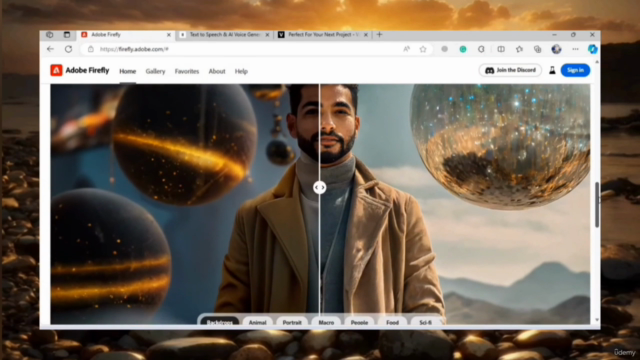Select the Portrait category pill
This screenshot has height=360, width=640.
coord(292,322)
